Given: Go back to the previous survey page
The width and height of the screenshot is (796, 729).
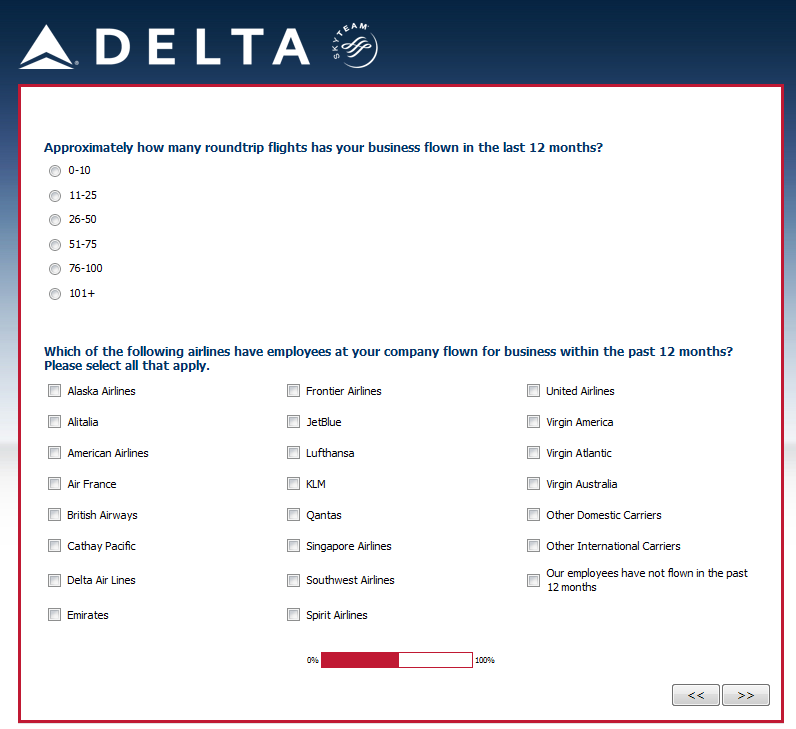Looking at the screenshot, I should pyautogui.click(x=696, y=695).
